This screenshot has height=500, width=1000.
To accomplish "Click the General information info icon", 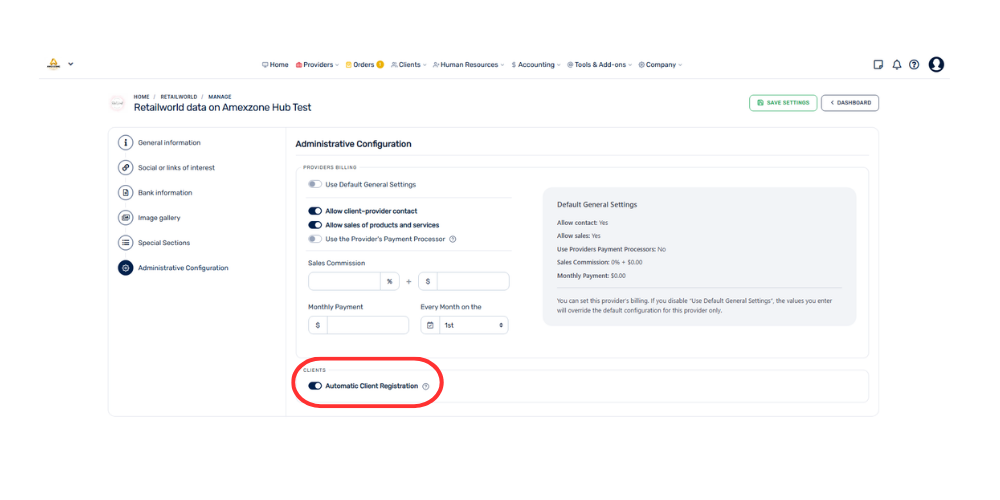I will [x=126, y=143].
